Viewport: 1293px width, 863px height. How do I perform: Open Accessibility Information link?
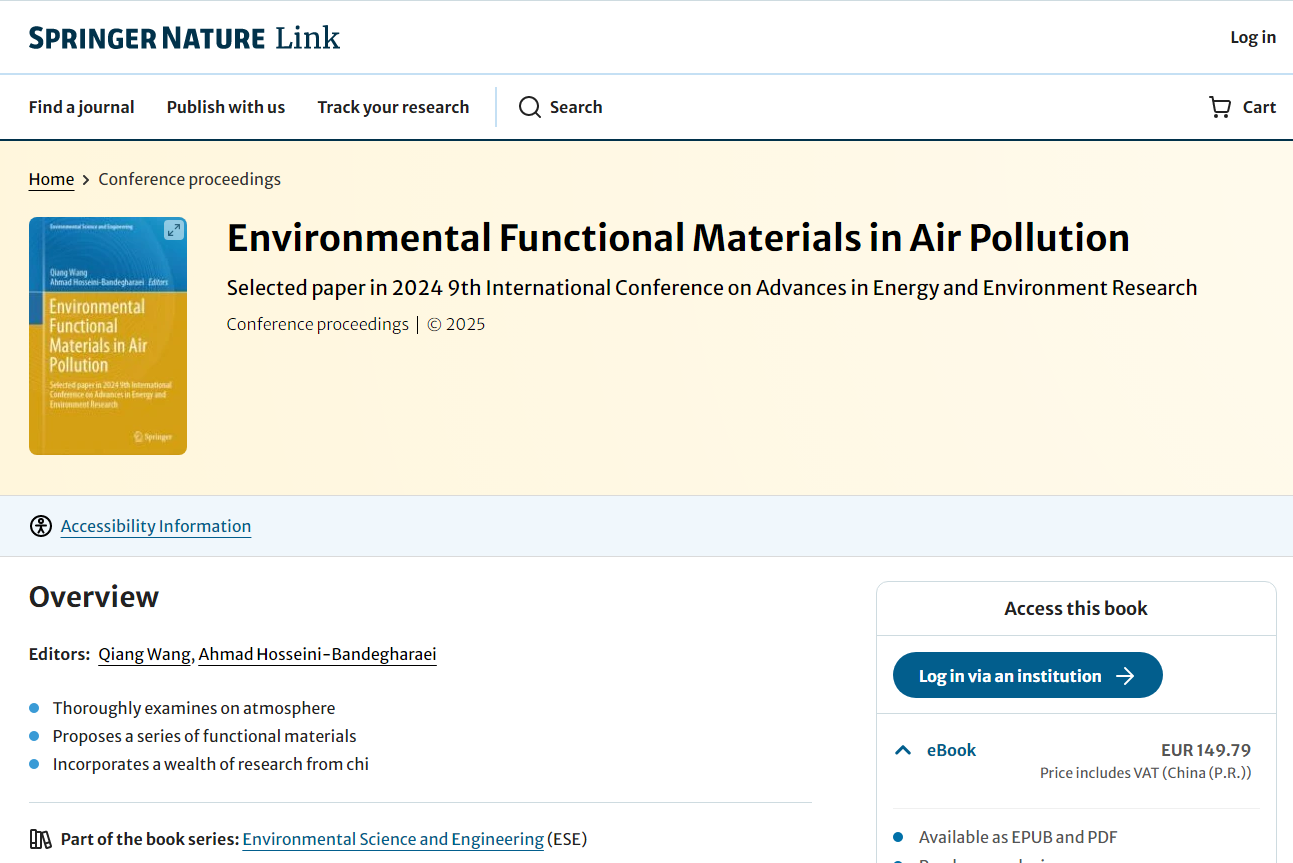(156, 526)
